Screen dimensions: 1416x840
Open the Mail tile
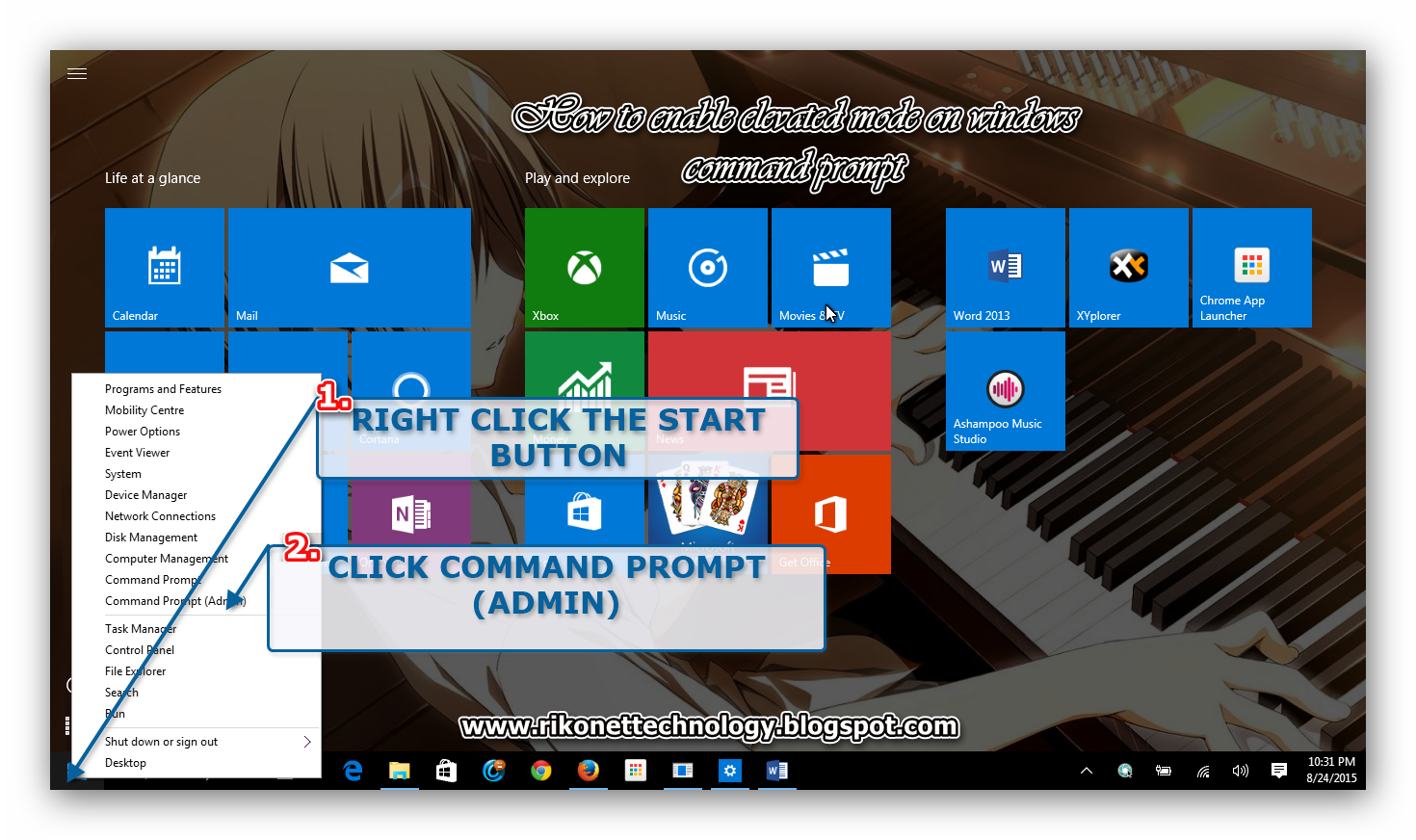349,267
